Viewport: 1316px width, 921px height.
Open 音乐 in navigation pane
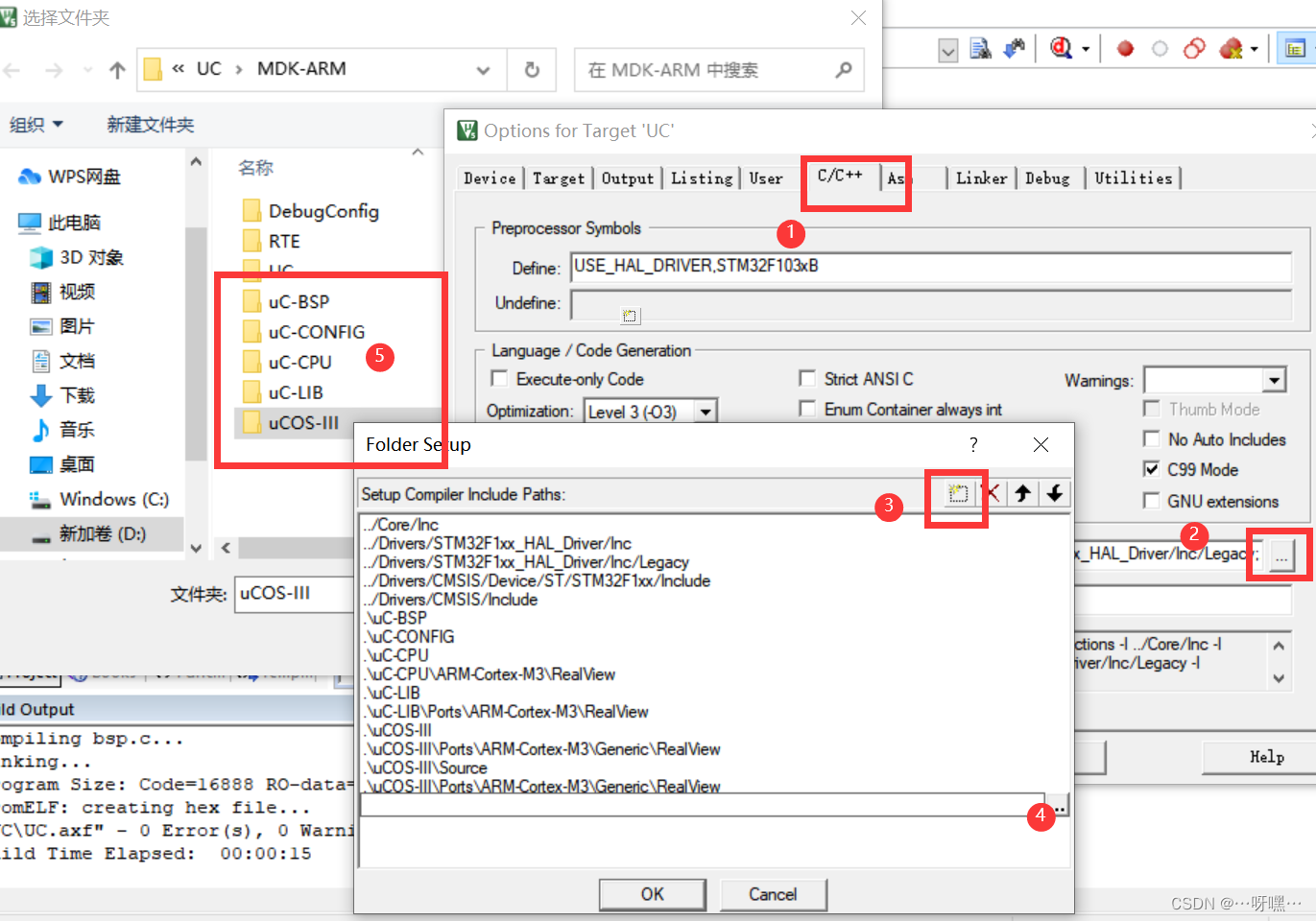[62, 430]
